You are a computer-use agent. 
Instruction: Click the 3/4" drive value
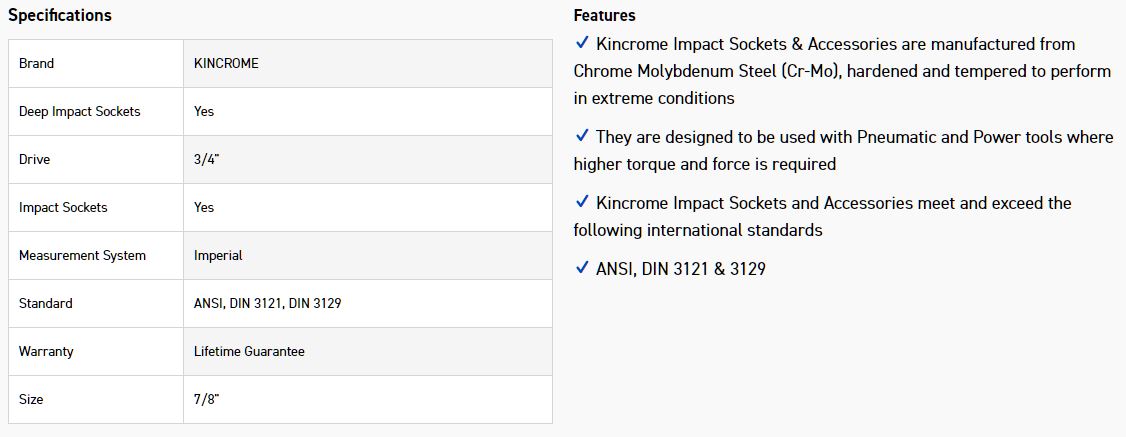(x=206, y=159)
